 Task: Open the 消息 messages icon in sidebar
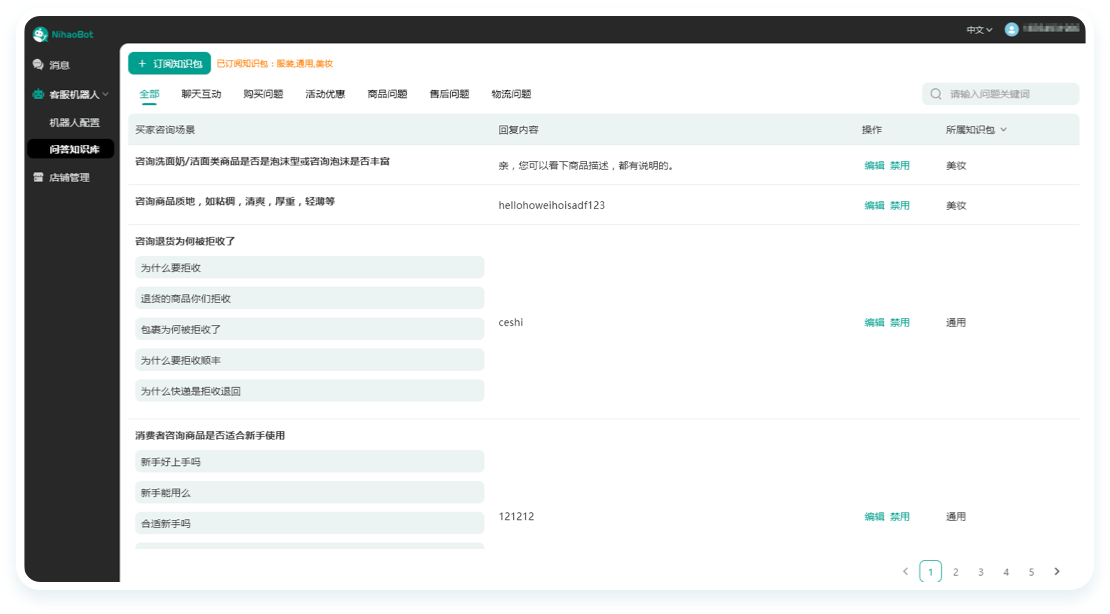click(x=38, y=65)
